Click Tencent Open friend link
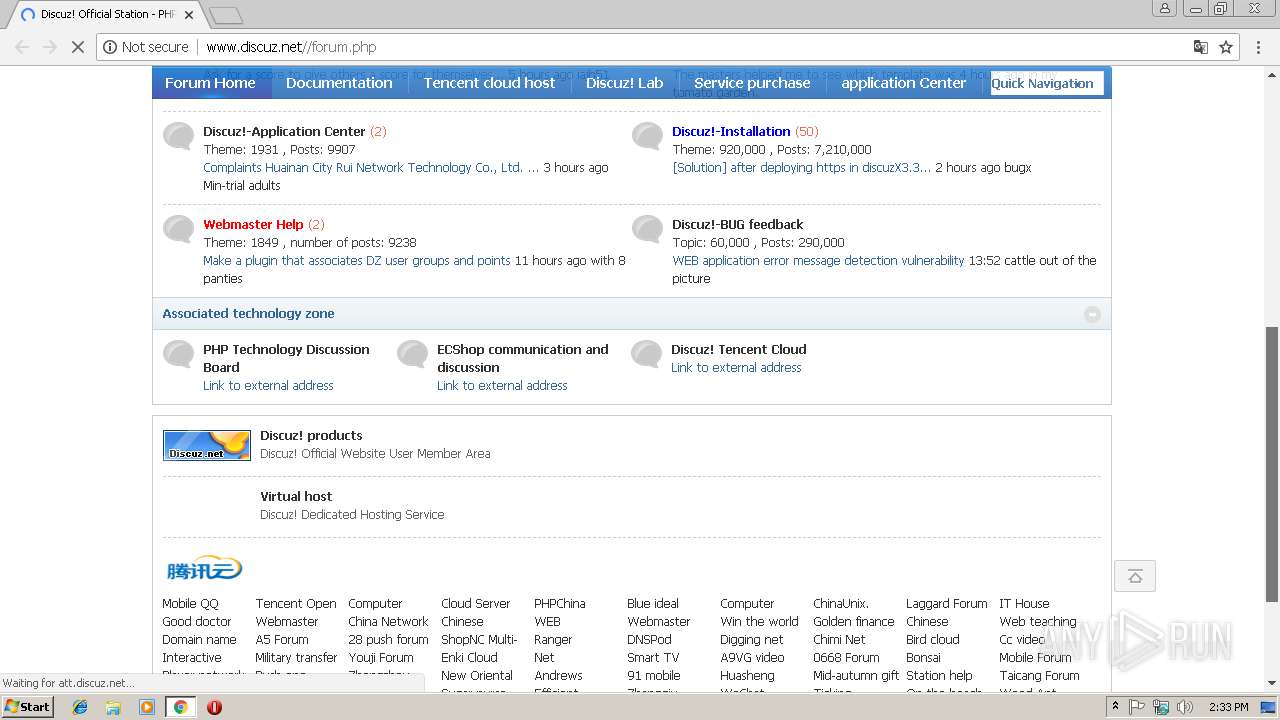This screenshot has height=720, width=1280. tap(296, 603)
